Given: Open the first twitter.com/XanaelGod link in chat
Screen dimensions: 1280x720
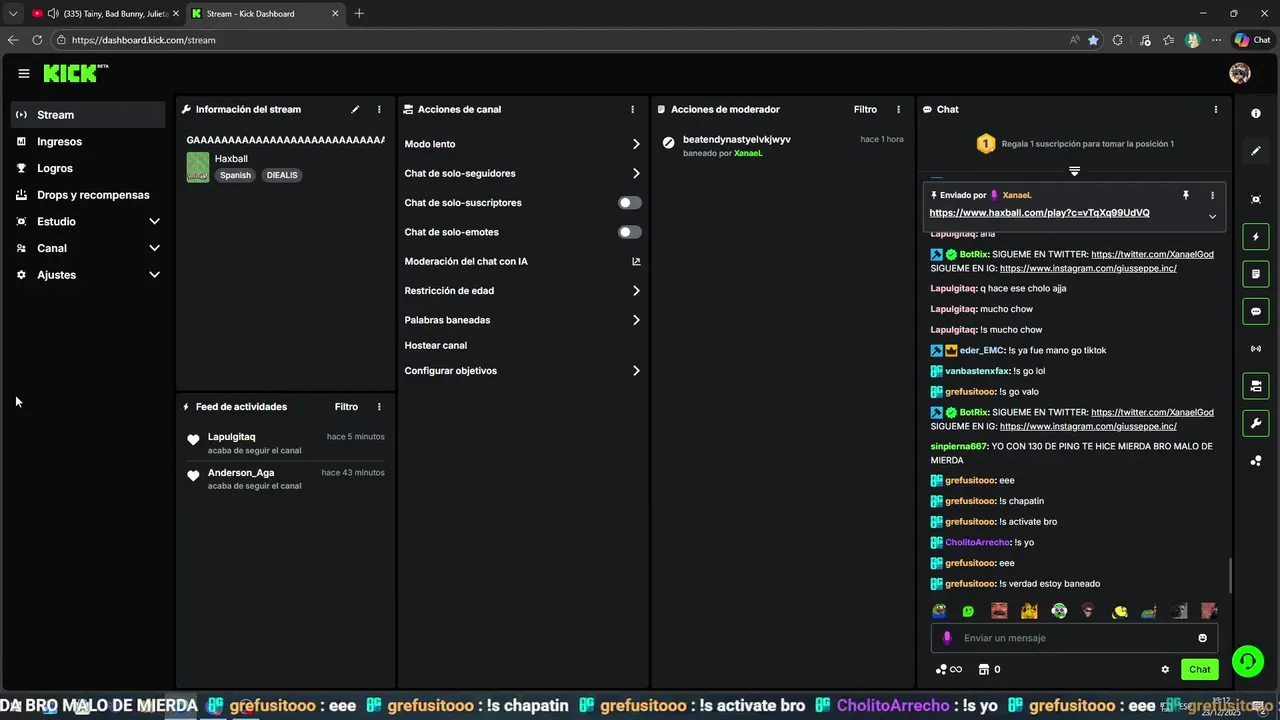Looking at the screenshot, I should [x=1152, y=255].
